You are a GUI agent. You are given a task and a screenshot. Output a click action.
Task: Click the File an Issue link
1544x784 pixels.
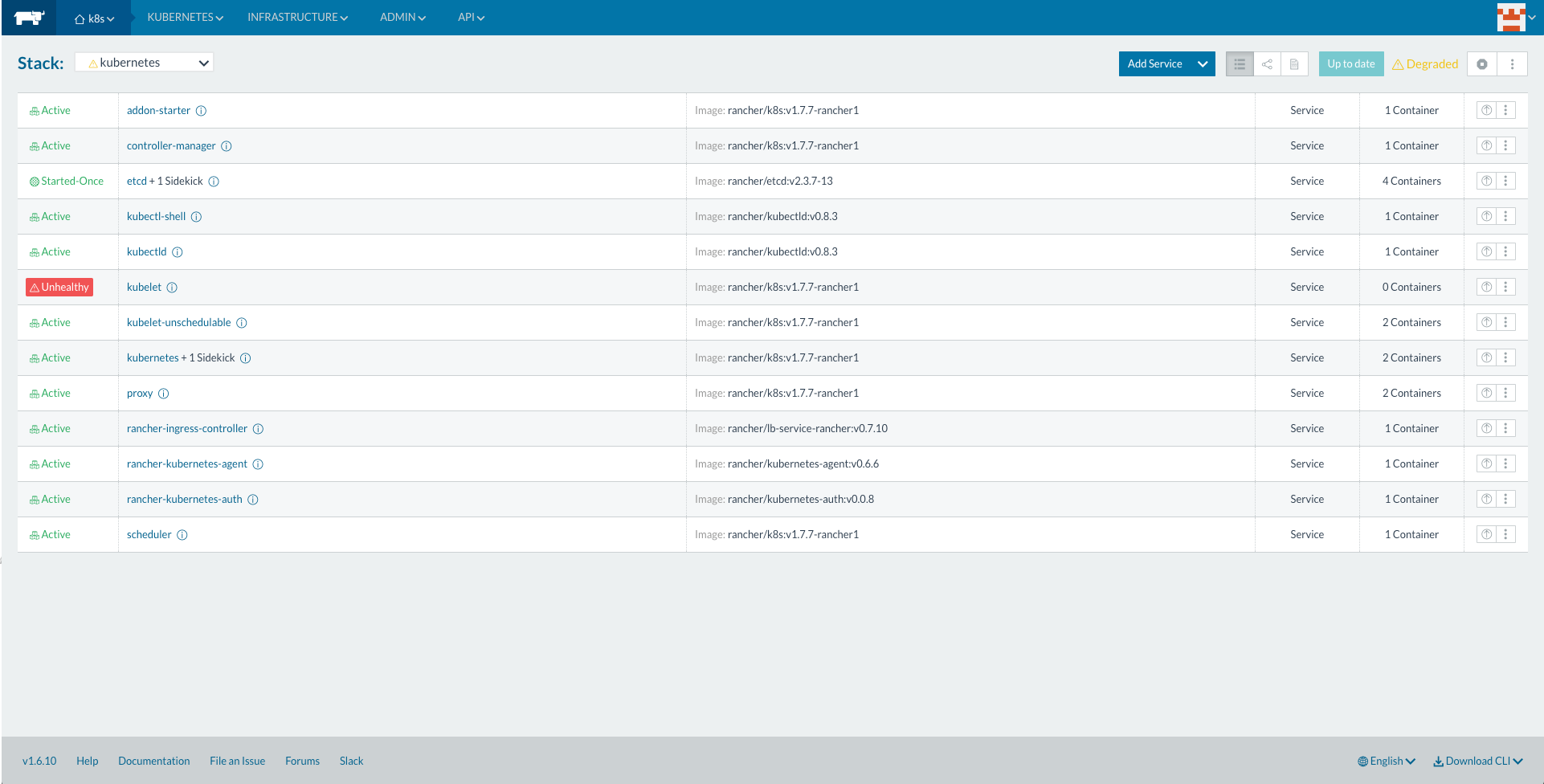pyautogui.click(x=238, y=762)
